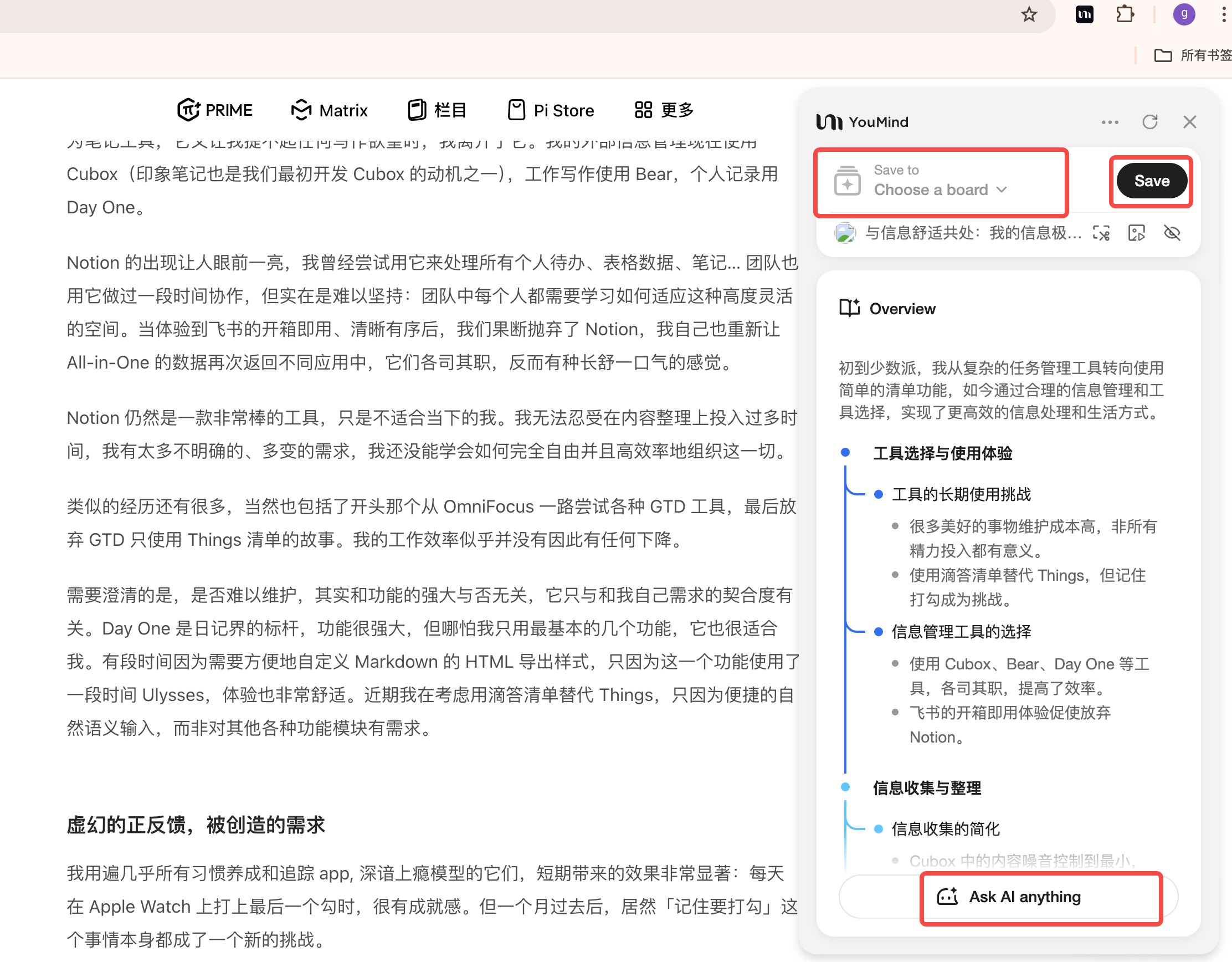Image resolution: width=1232 pixels, height=962 pixels.
Task: Click the Overview book icon
Action: 849,308
